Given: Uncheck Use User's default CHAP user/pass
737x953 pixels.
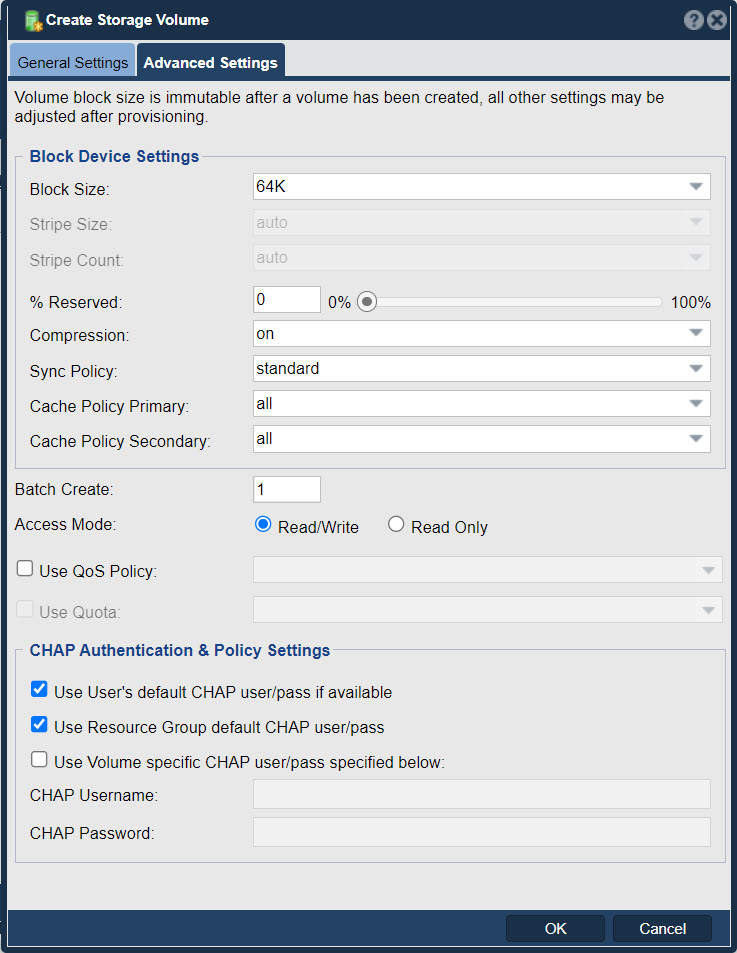Looking at the screenshot, I should pyautogui.click(x=39, y=689).
